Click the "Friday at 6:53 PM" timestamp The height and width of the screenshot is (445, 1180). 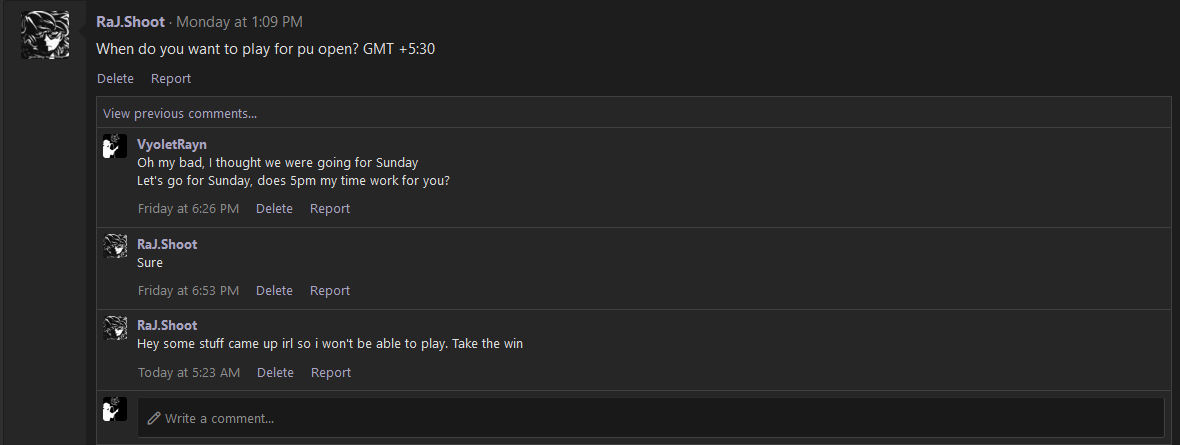pos(188,290)
